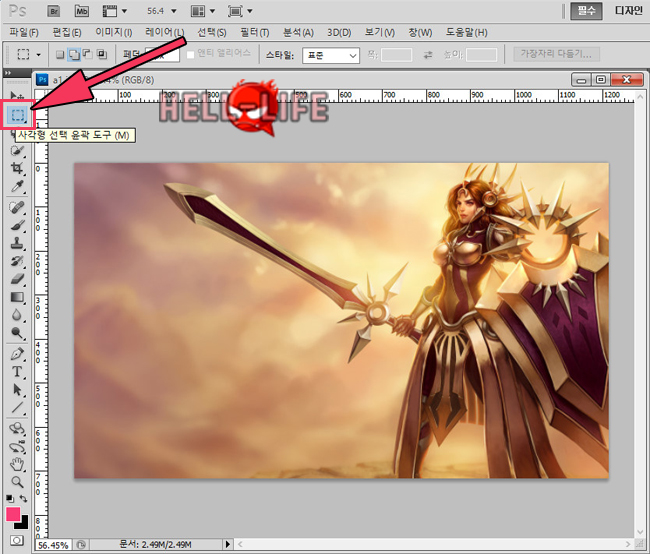650x554 pixels.
Task: Open the 분석(A) menu
Action: click(x=298, y=32)
